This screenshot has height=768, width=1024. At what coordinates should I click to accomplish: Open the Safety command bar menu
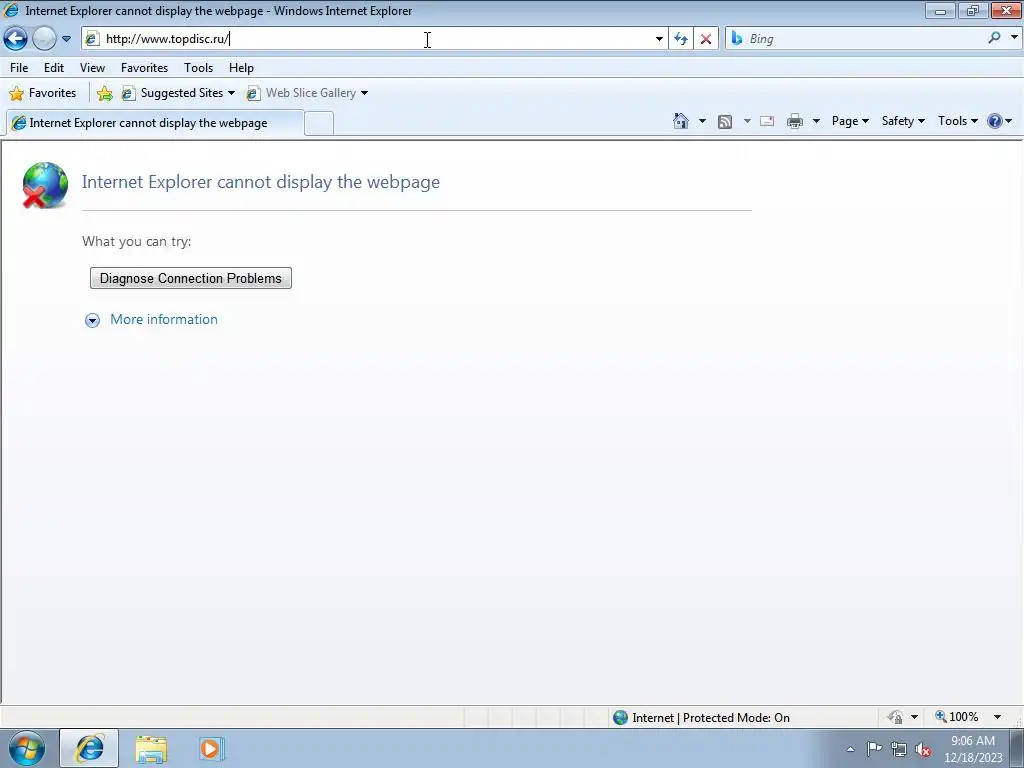click(x=903, y=121)
